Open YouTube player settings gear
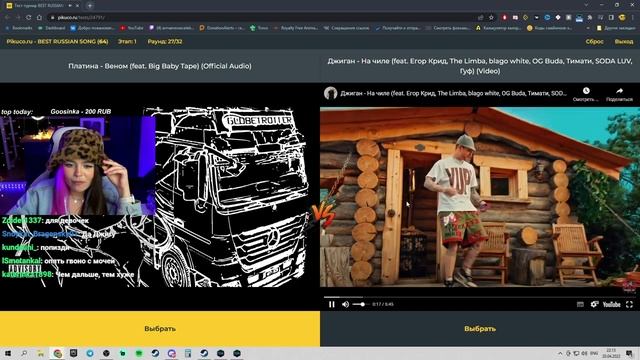Image resolution: width=640 pixels, height=360 pixels. [x=594, y=304]
